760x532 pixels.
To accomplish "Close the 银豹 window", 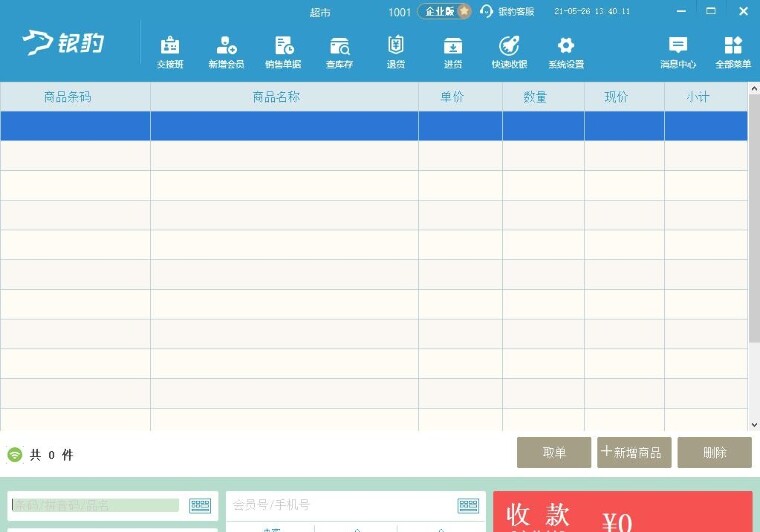I will [743, 11].
